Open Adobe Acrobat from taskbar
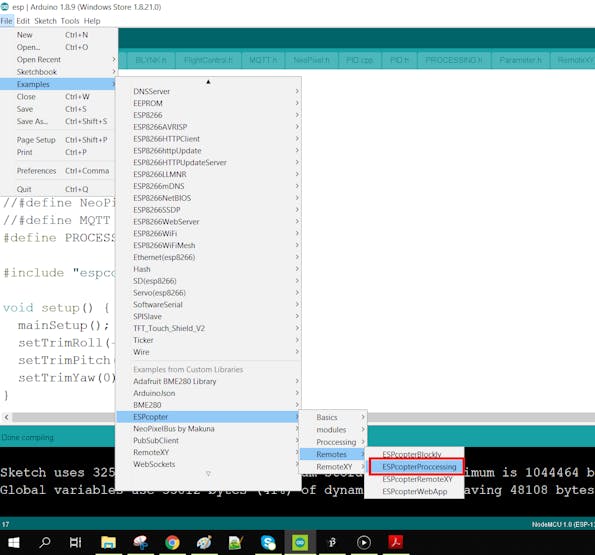Image resolution: width=595 pixels, height=555 pixels. 395,542
